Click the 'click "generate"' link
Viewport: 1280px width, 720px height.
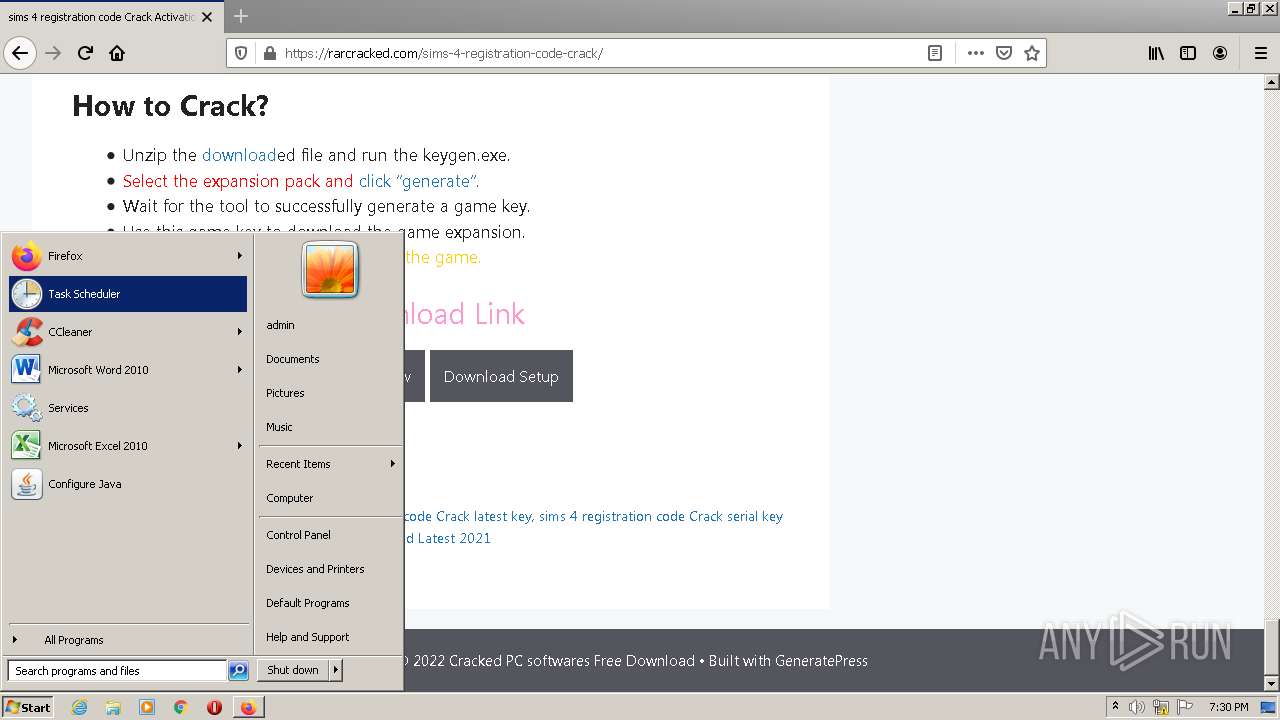tap(419, 181)
